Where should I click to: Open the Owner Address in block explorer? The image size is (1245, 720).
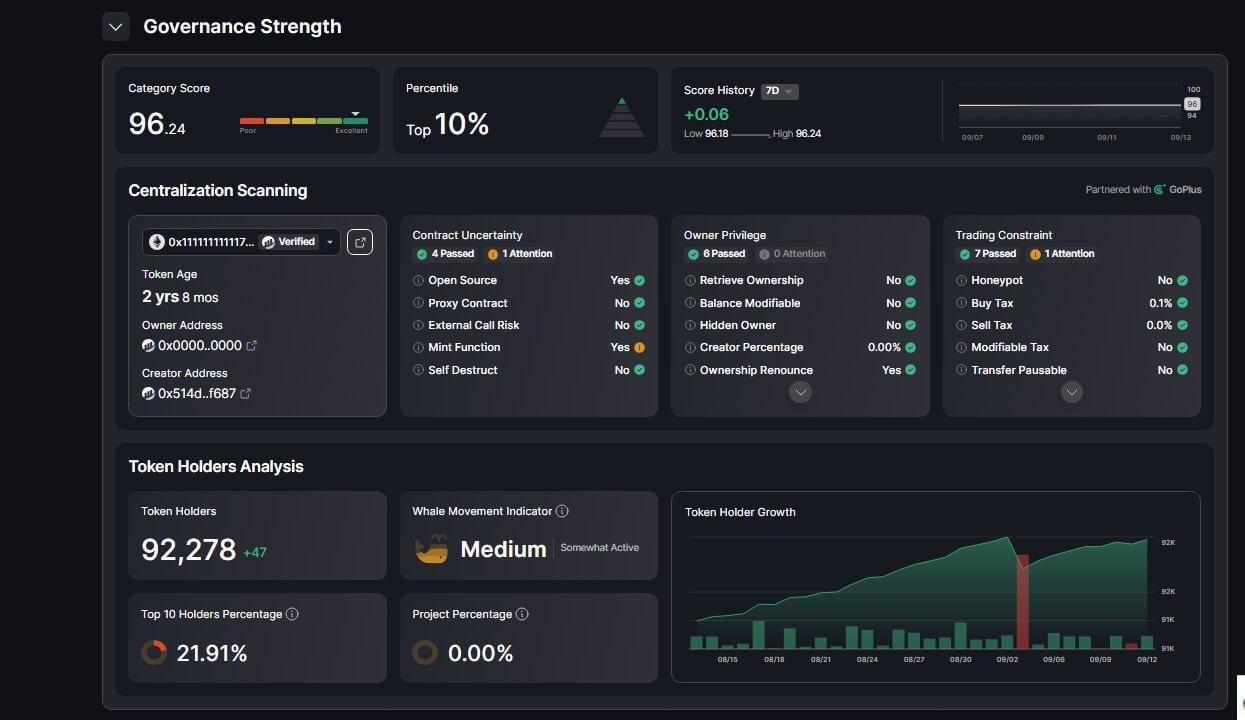click(x=251, y=344)
